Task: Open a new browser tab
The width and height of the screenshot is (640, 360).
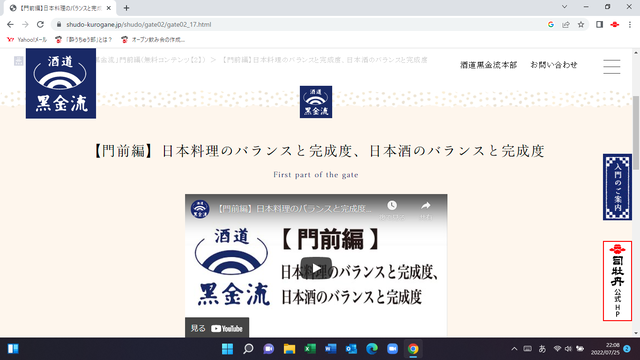Action: tap(126, 8)
